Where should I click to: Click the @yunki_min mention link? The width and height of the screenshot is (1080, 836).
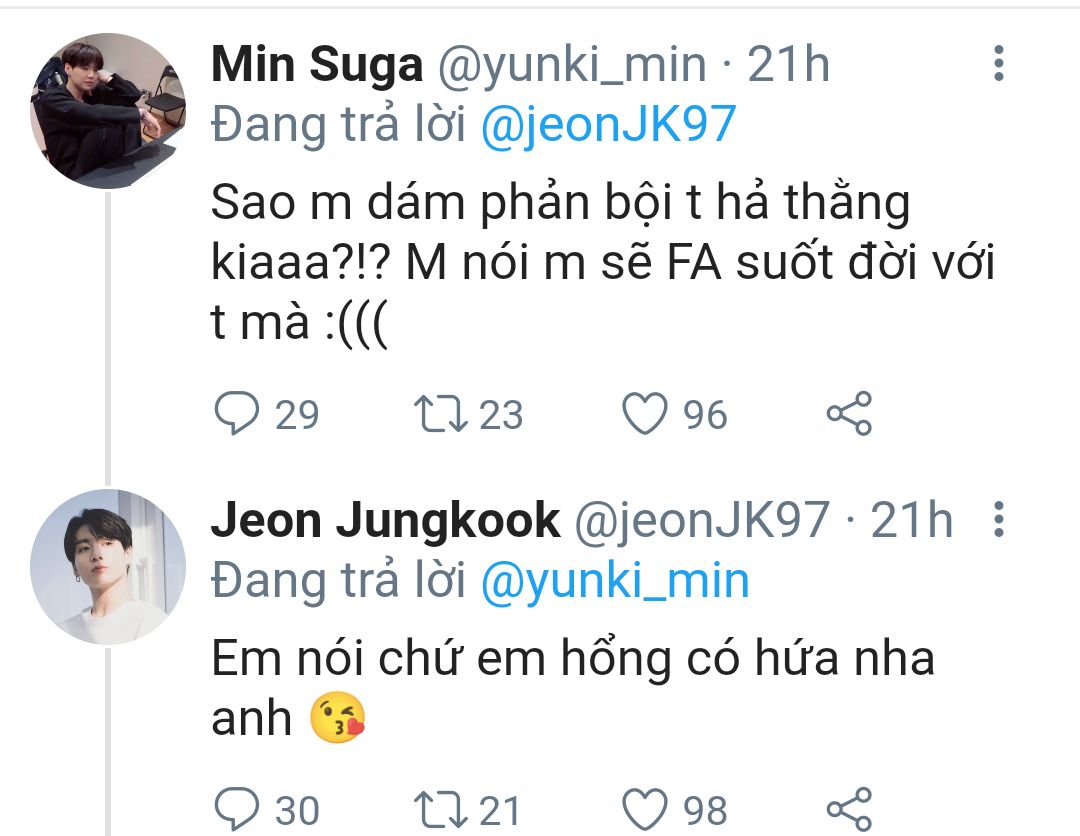tap(615, 581)
